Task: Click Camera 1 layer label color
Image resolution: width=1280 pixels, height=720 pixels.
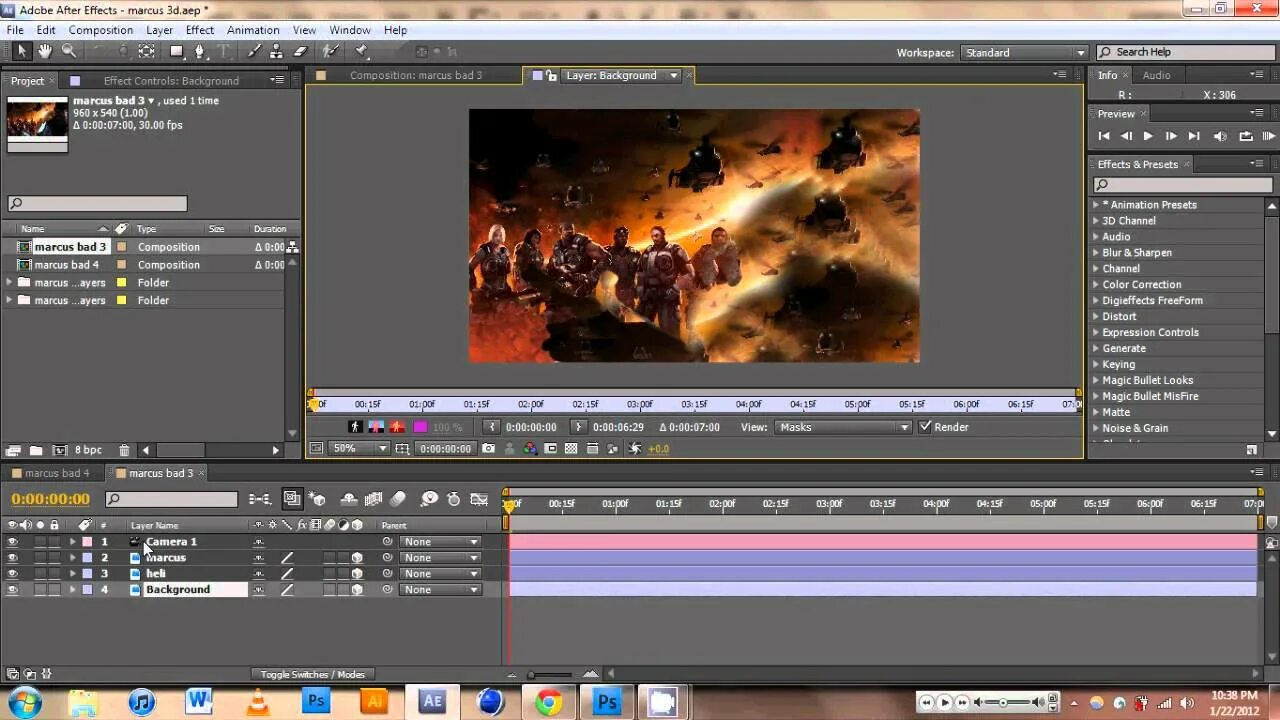Action: tap(87, 542)
